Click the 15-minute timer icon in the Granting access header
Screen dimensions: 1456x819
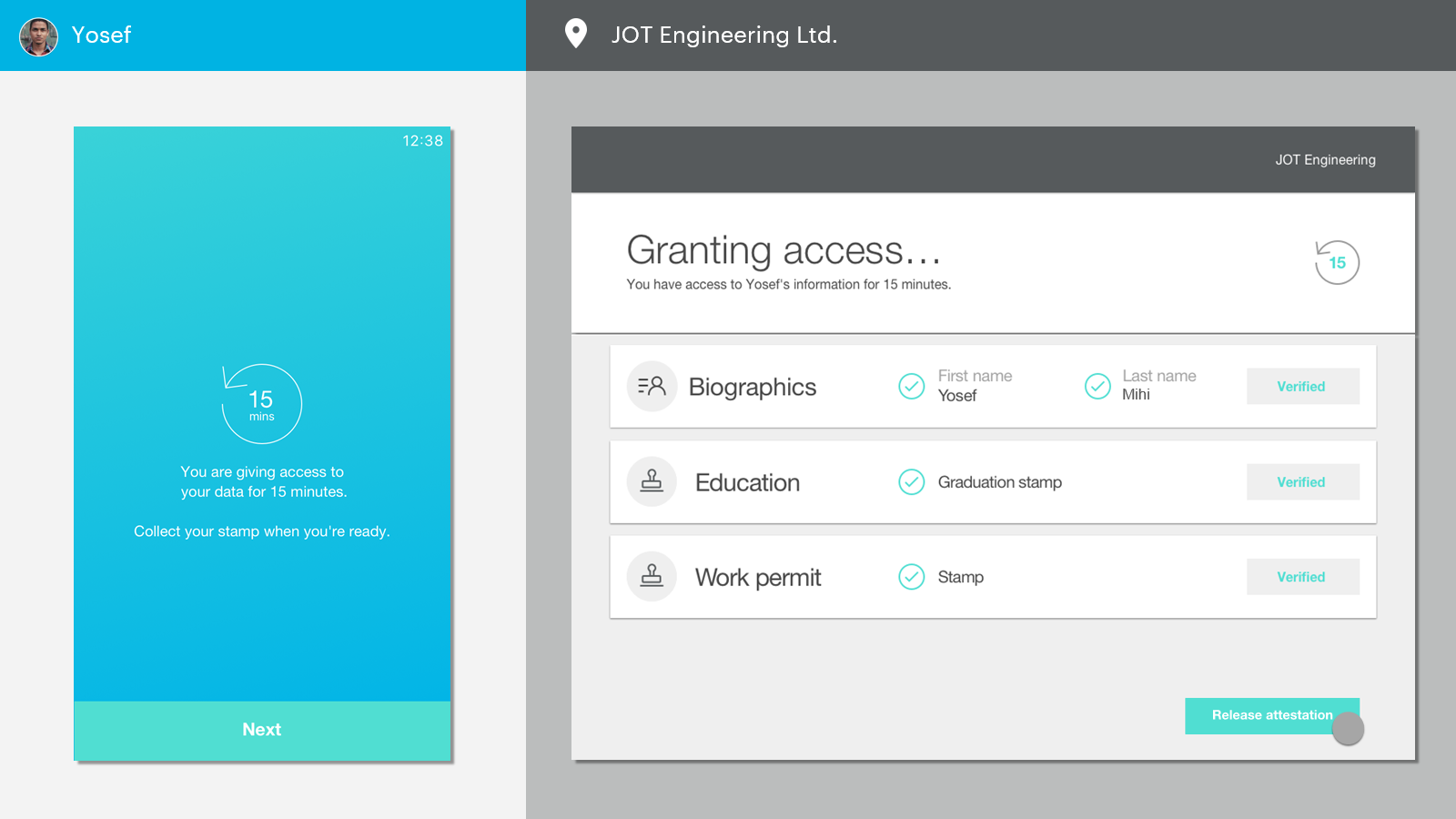click(x=1336, y=262)
